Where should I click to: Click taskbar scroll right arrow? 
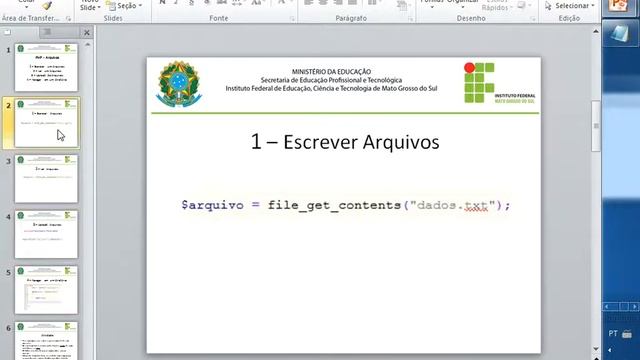(x=635, y=306)
